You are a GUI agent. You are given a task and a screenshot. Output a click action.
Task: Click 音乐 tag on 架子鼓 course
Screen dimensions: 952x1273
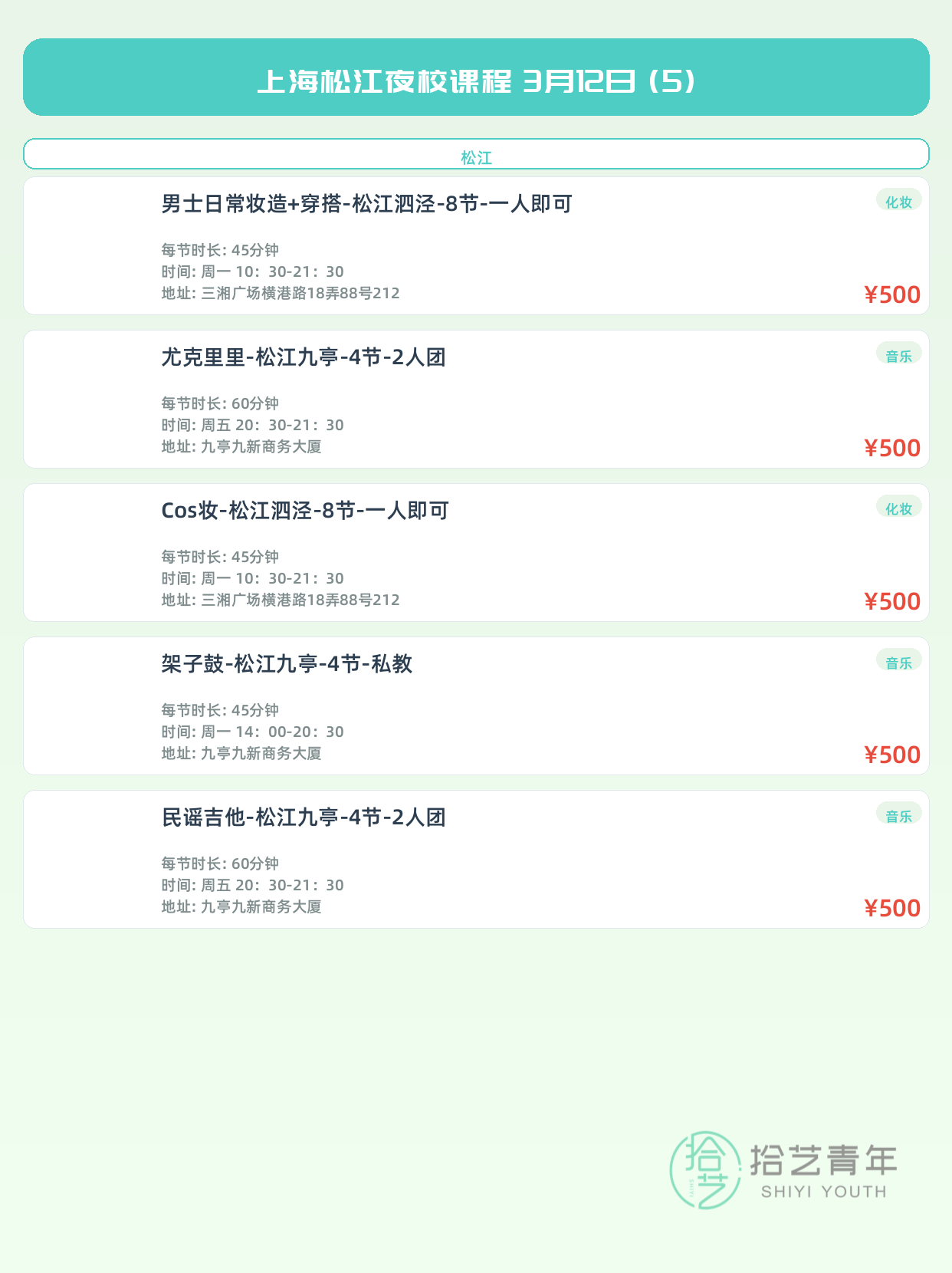click(898, 662)
